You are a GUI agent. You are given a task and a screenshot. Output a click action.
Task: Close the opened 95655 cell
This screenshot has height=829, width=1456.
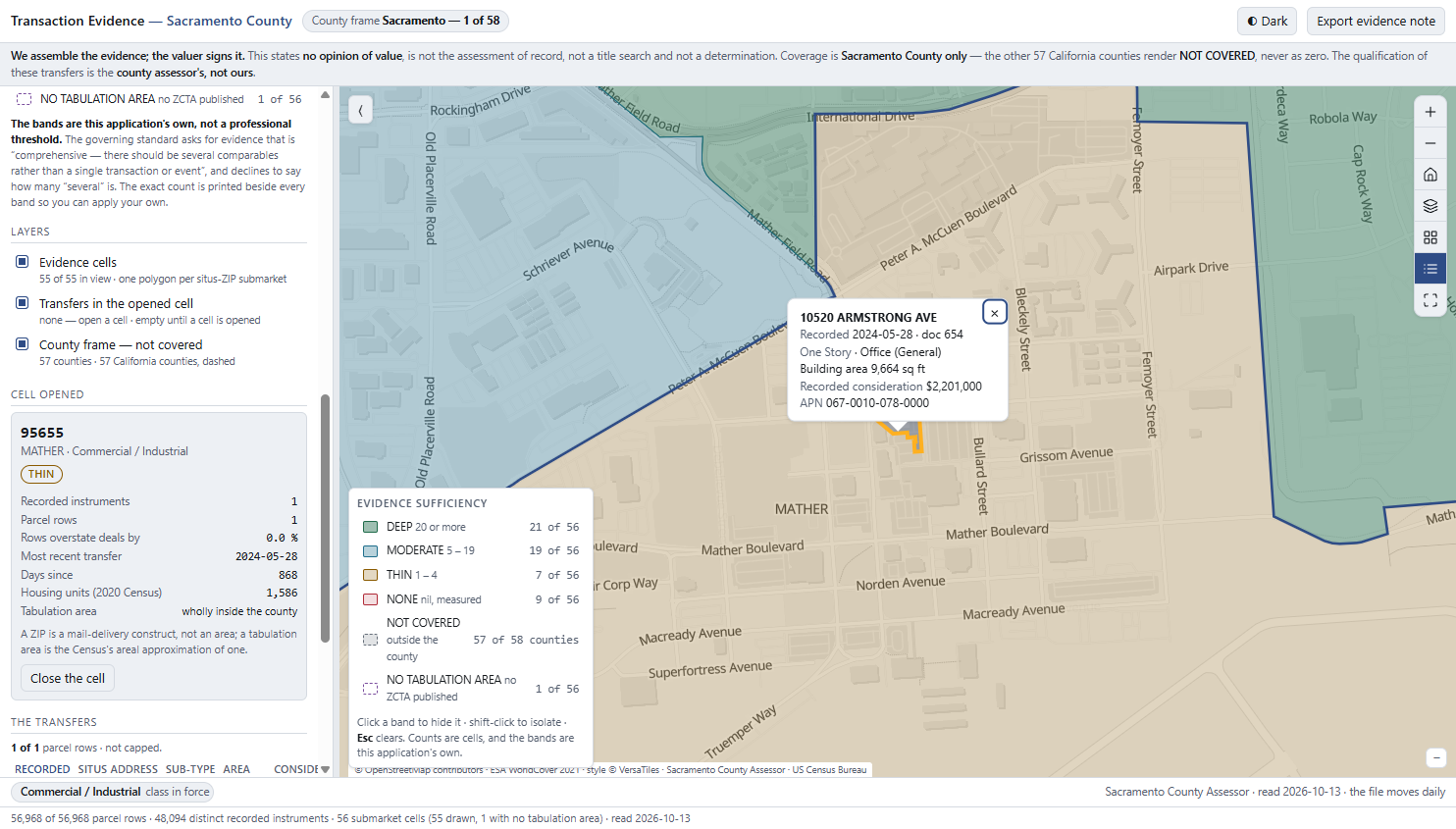point(68,678)
